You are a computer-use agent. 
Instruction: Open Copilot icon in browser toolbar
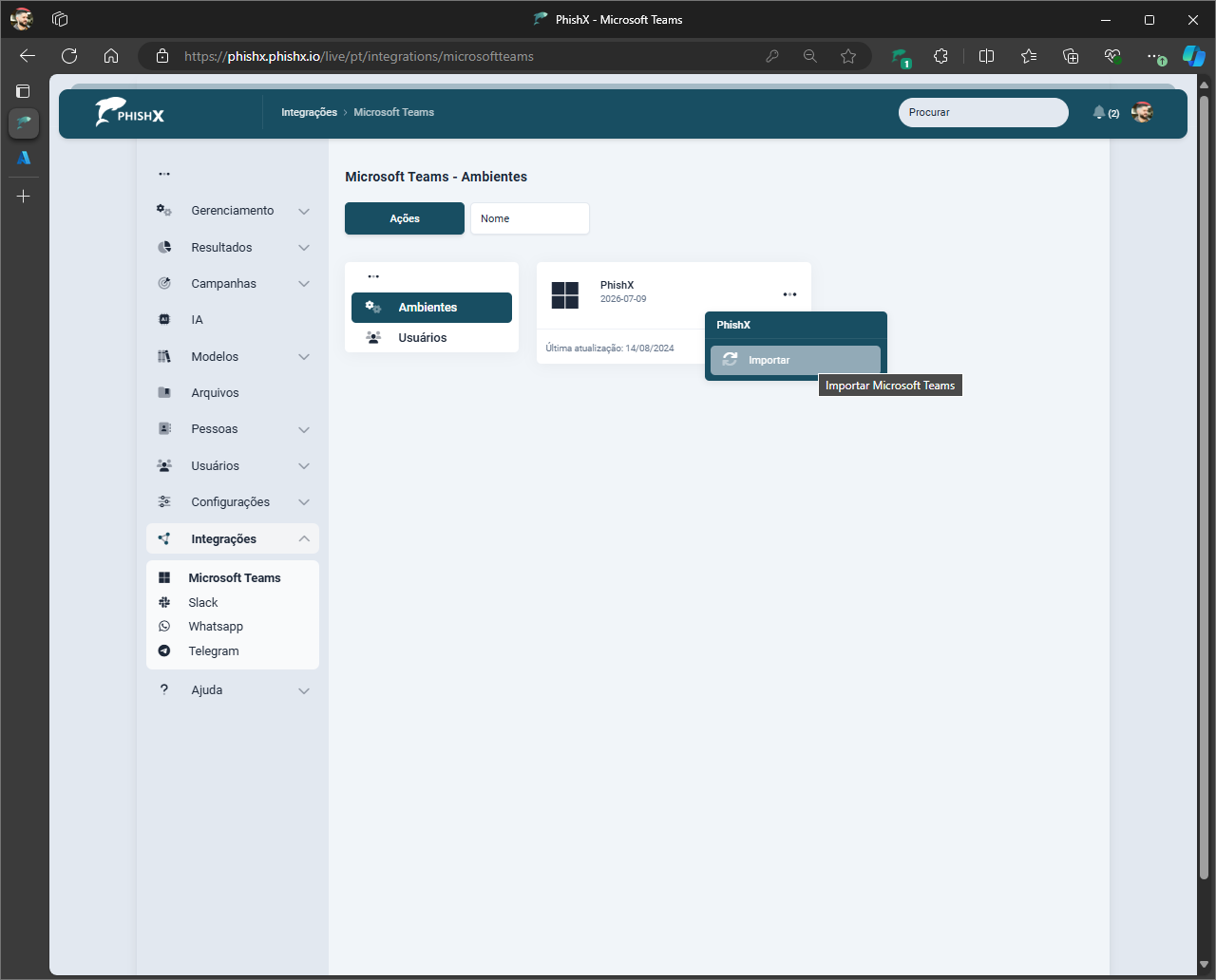pos(1193,56)
